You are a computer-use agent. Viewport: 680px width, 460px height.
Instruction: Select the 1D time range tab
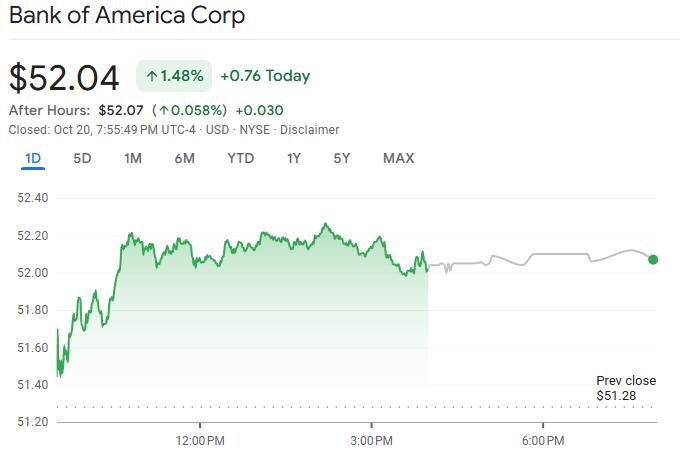pyautogui.click(x=32, y=158)
